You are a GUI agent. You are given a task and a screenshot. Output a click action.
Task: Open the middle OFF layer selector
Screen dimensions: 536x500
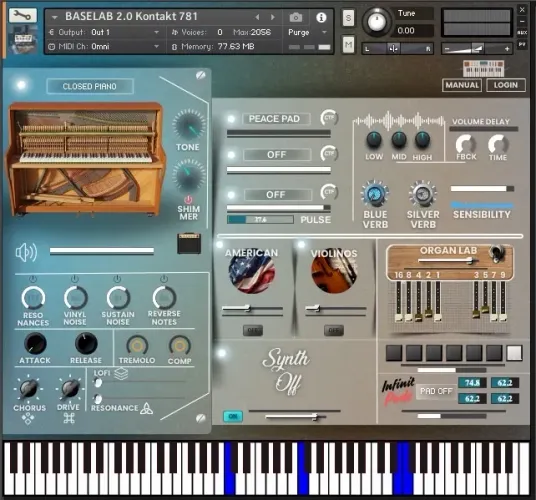pos(277,154)
